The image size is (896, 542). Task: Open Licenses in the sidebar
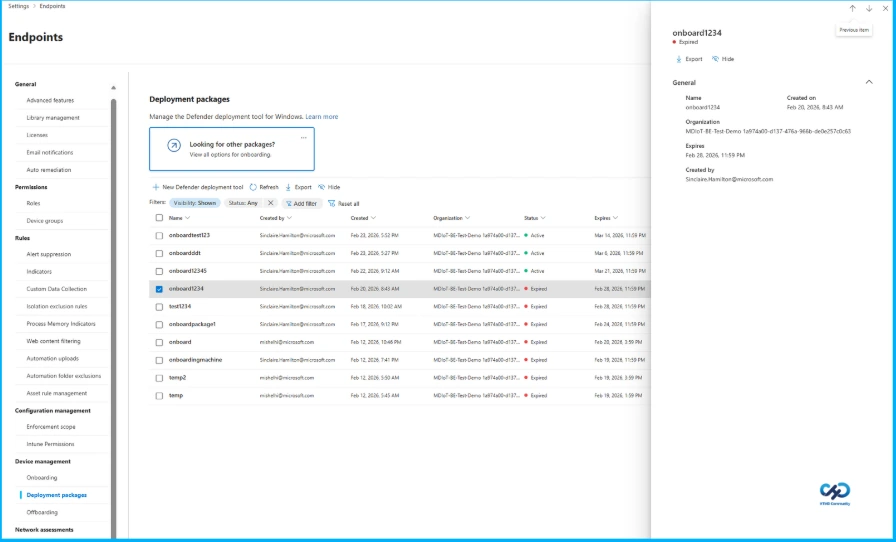click(x=37, y=136)
